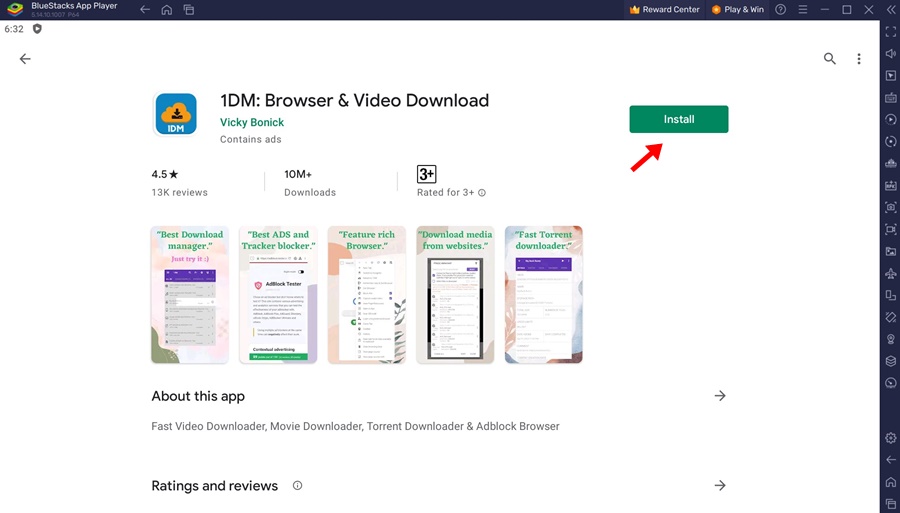
Task: Open BlueStacks settings gear in the sidebar
Action: pos(891,438)
